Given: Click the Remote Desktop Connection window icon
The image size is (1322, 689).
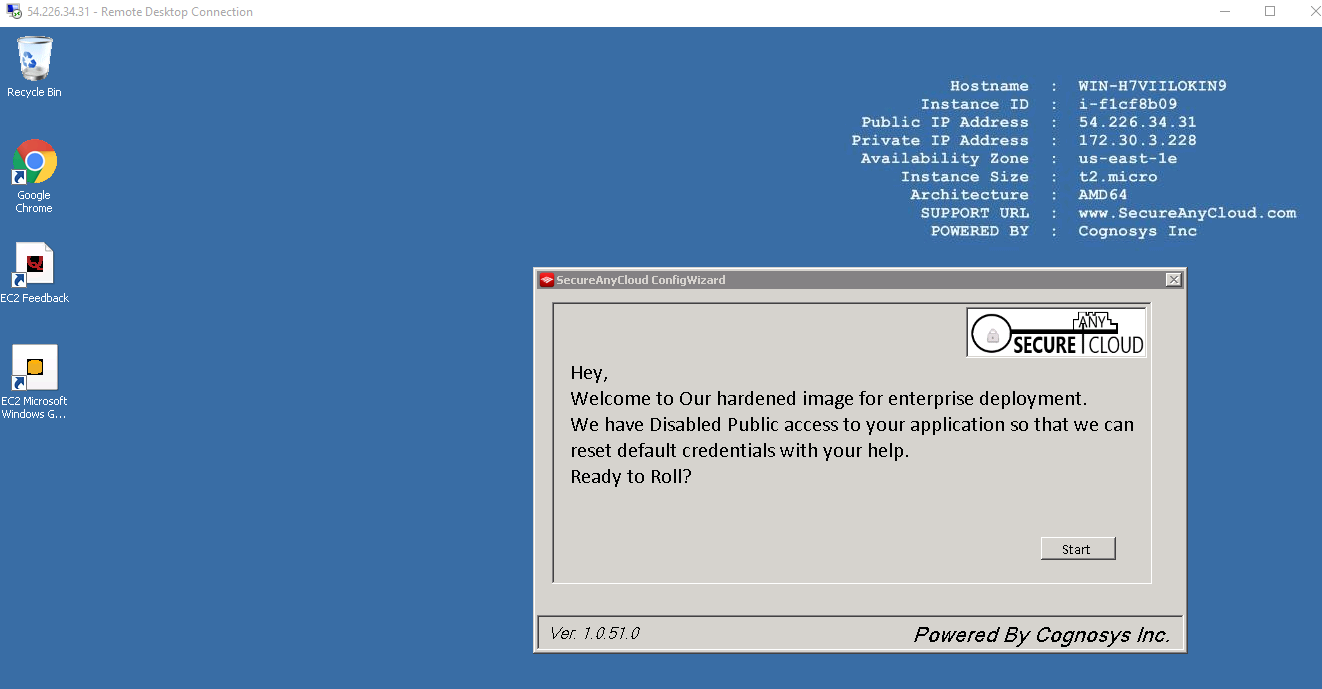Looking at the screenshot, I should tap(14, 12).
